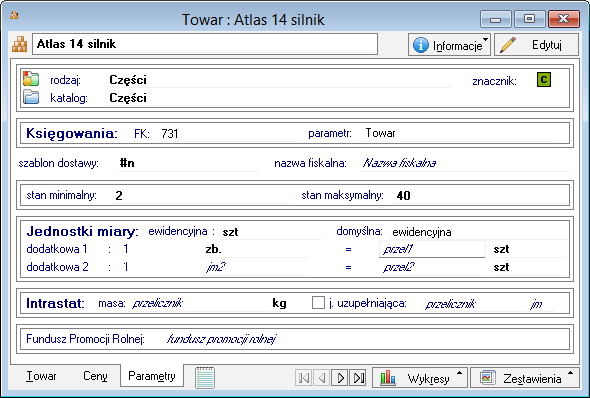Click the rodzaj category folder icon
The image size is (590, 398).
[31, 79]
